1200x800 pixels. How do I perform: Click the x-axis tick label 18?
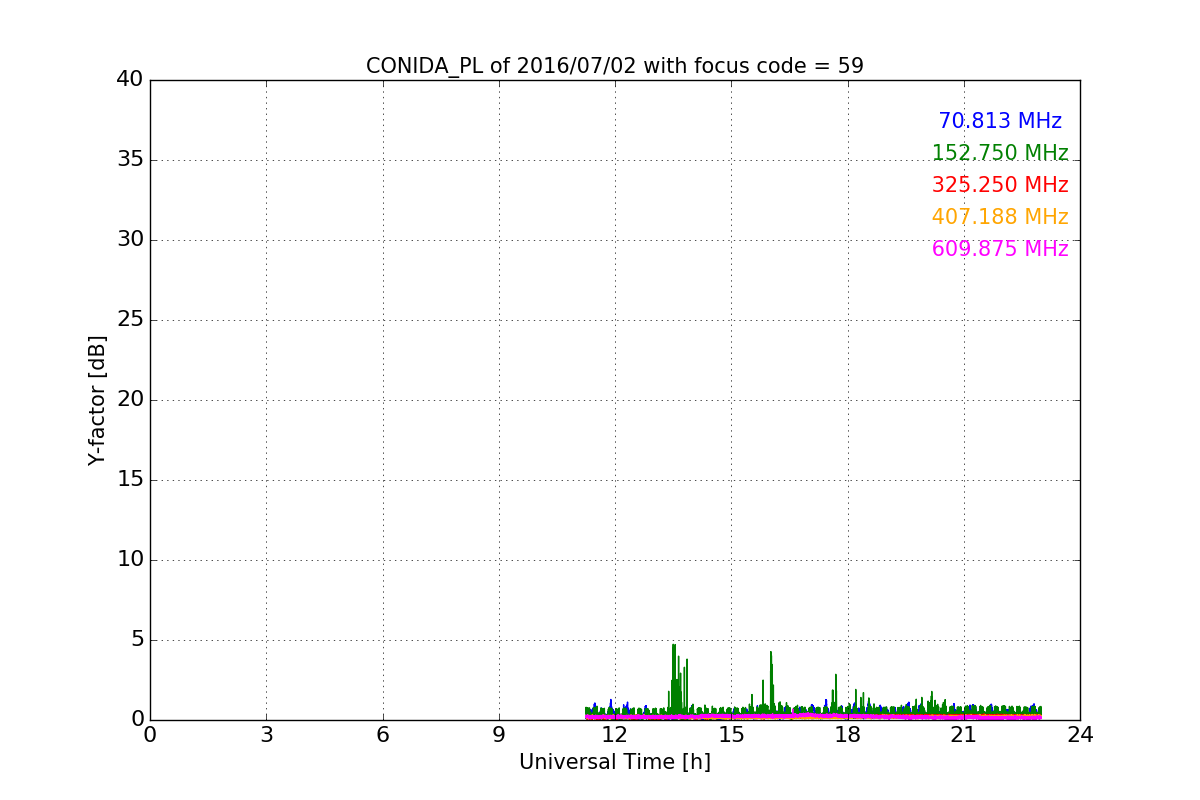point(847,735)
